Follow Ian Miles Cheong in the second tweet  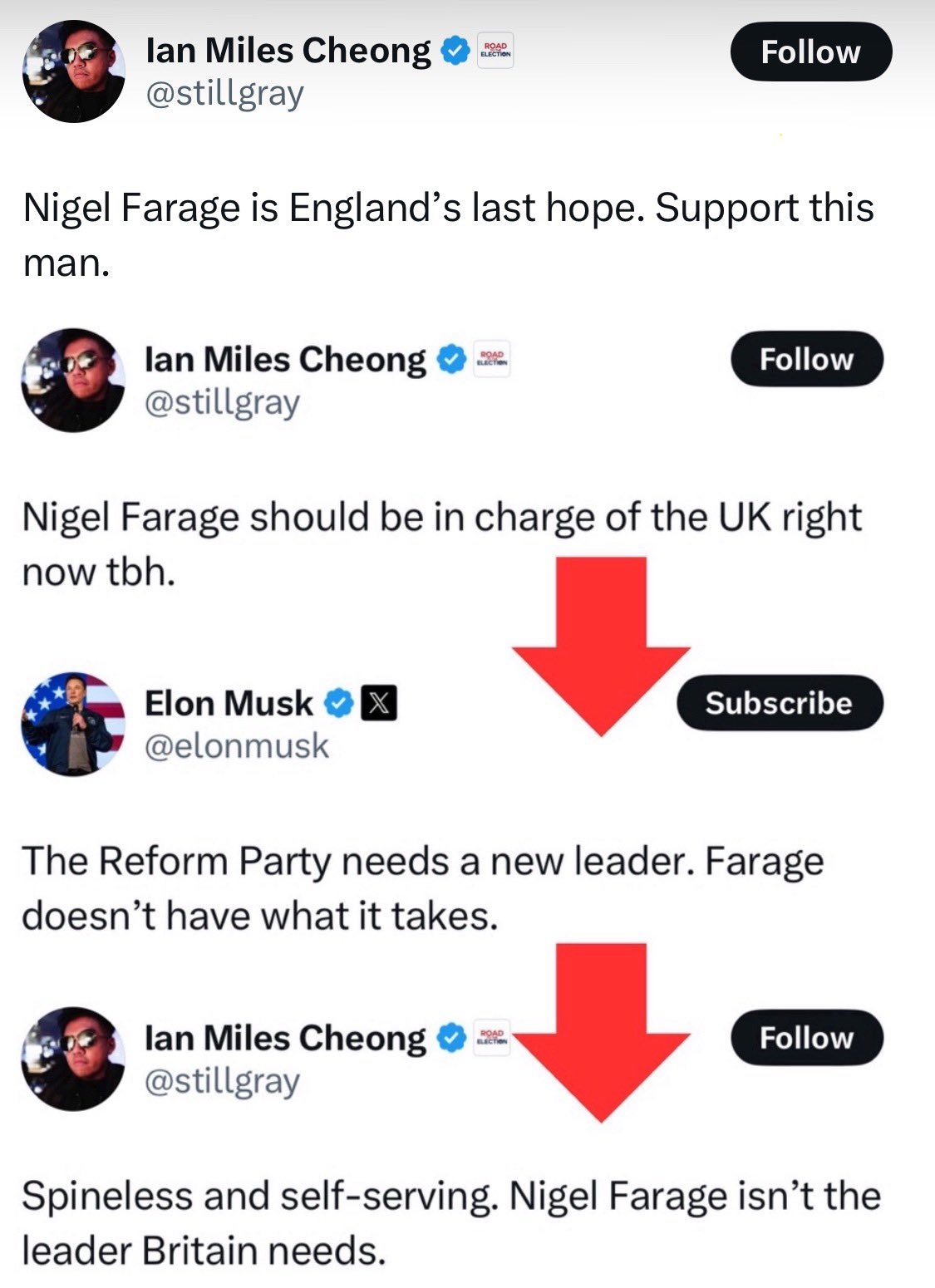(807, 359)
